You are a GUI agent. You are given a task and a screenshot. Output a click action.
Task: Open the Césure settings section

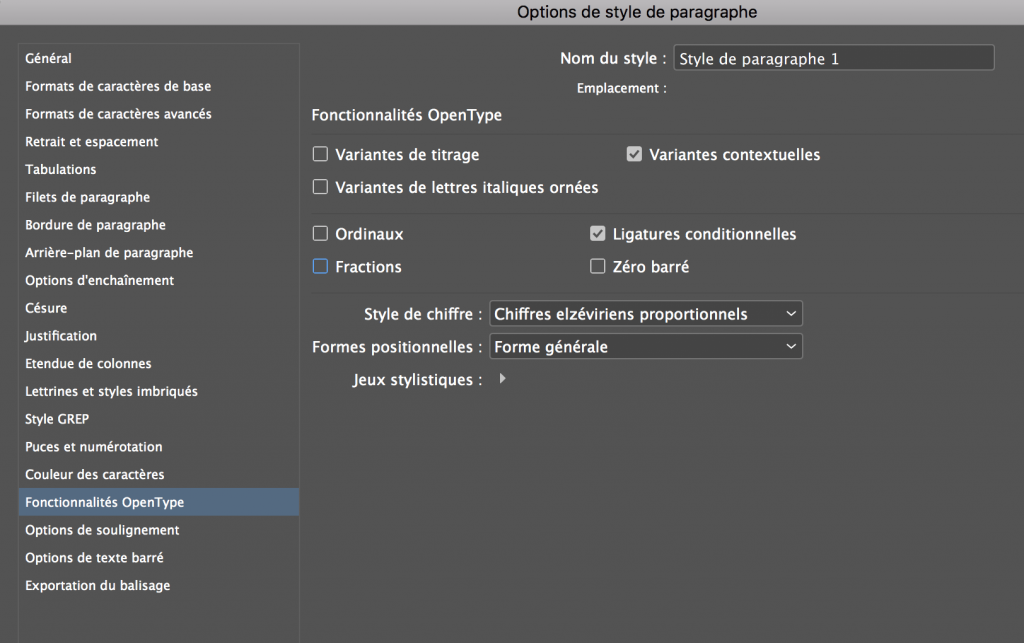[46, 308]
